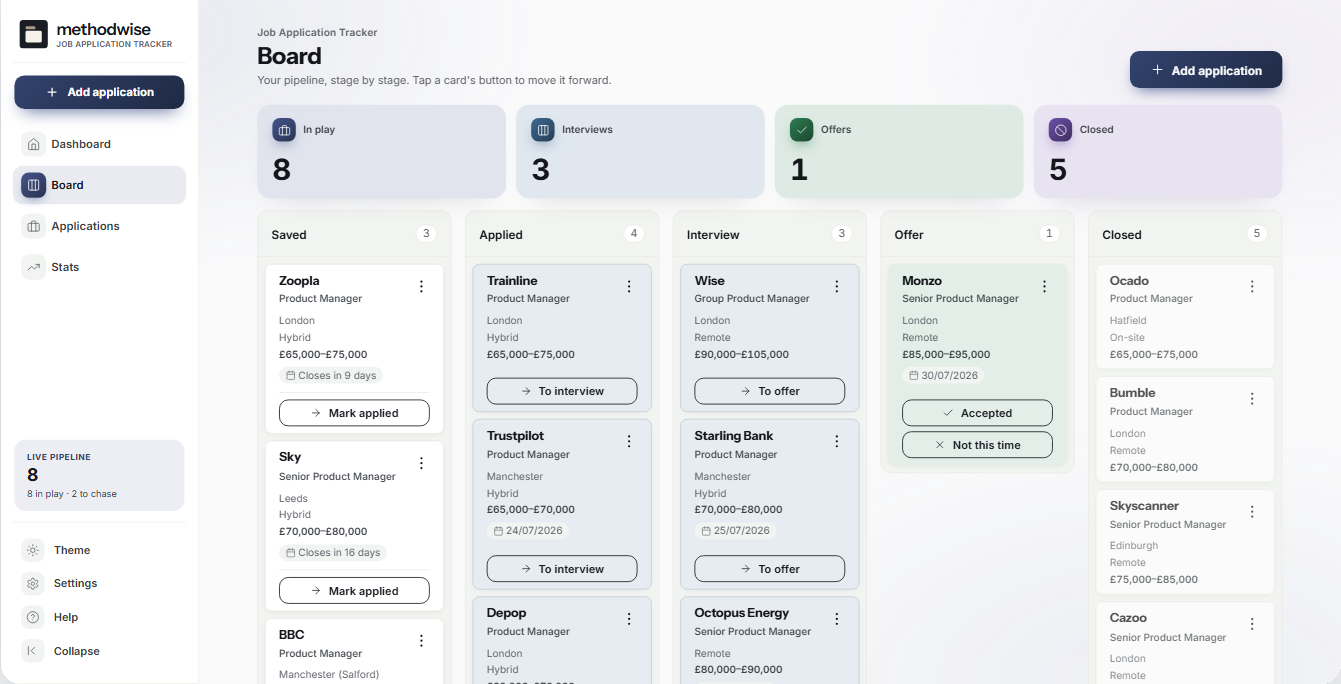1341x684 pixels.
Task: Mark Zoopla application as applied
Action: point(354,413)
